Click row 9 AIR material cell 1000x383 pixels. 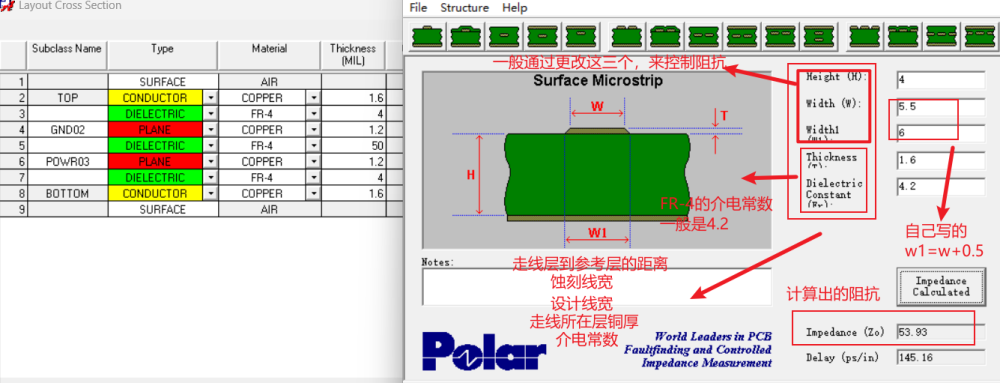coord(269,210)
